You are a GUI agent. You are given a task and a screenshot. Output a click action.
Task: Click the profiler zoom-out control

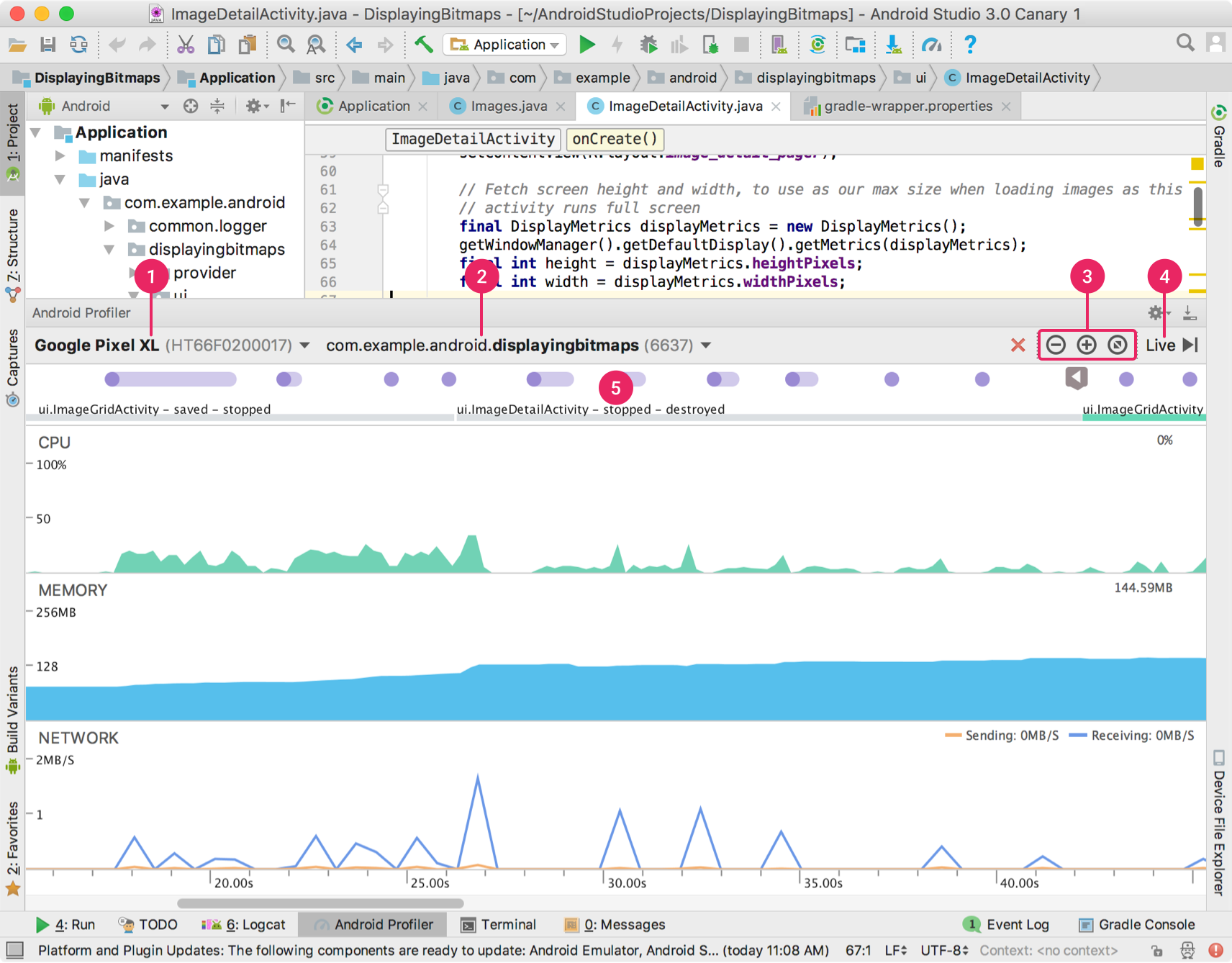(x=1055, y=345)
